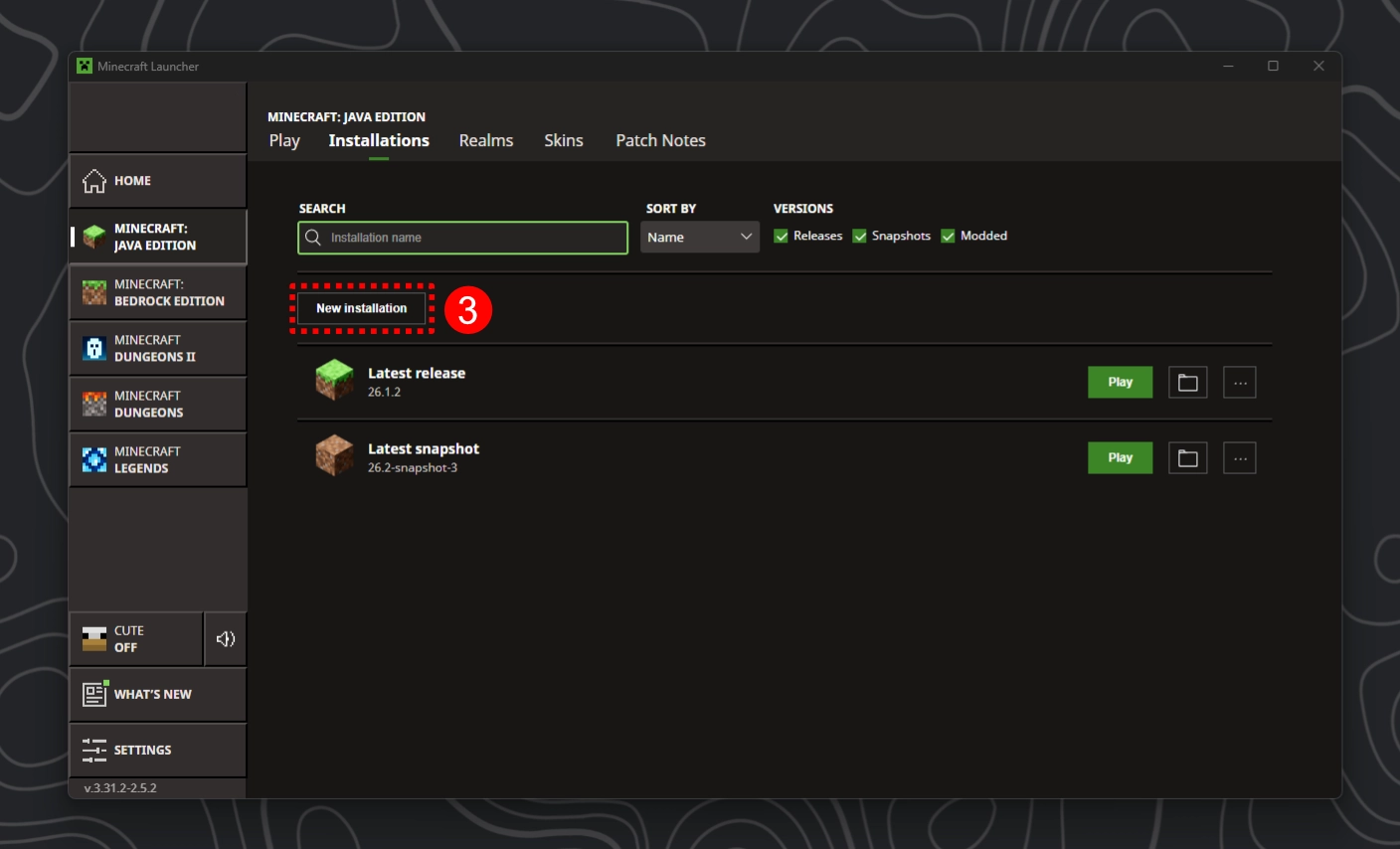Turn the CUTE theme on
Screen dimensions: 1400x849
[x=136, y=638]
